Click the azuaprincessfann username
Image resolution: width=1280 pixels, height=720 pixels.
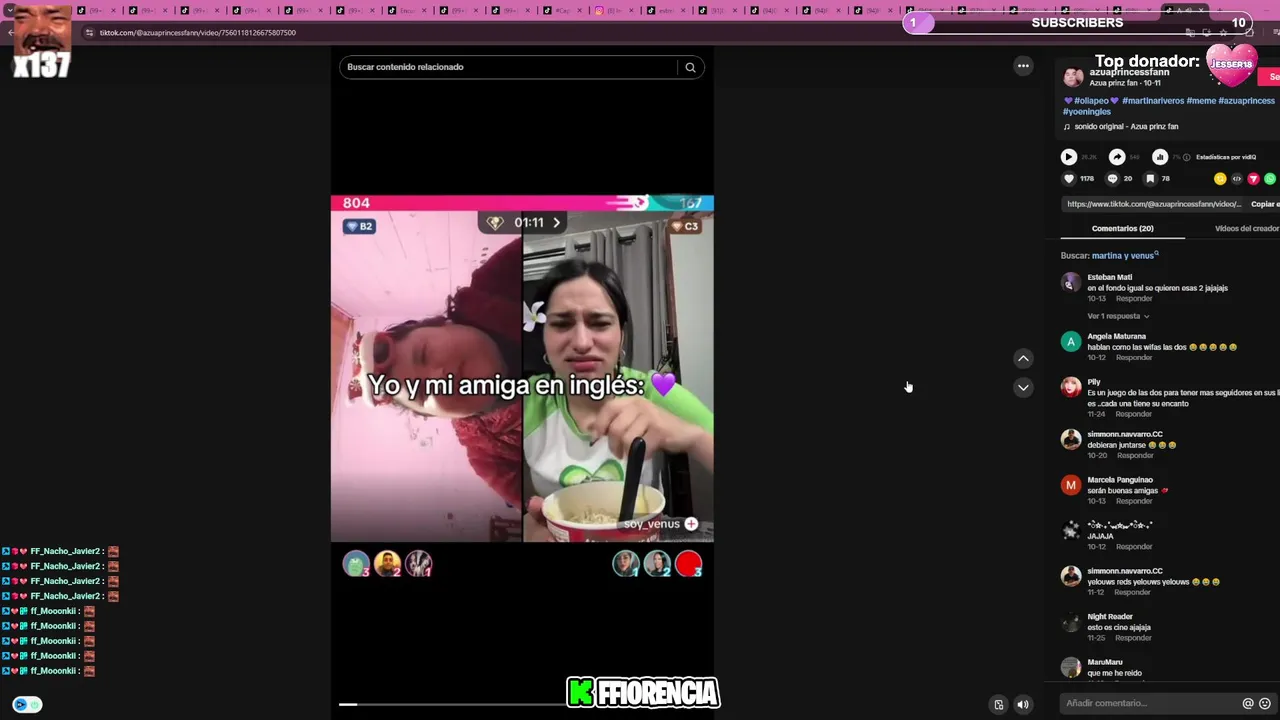pyautogui.click(x=1129, y=72)
